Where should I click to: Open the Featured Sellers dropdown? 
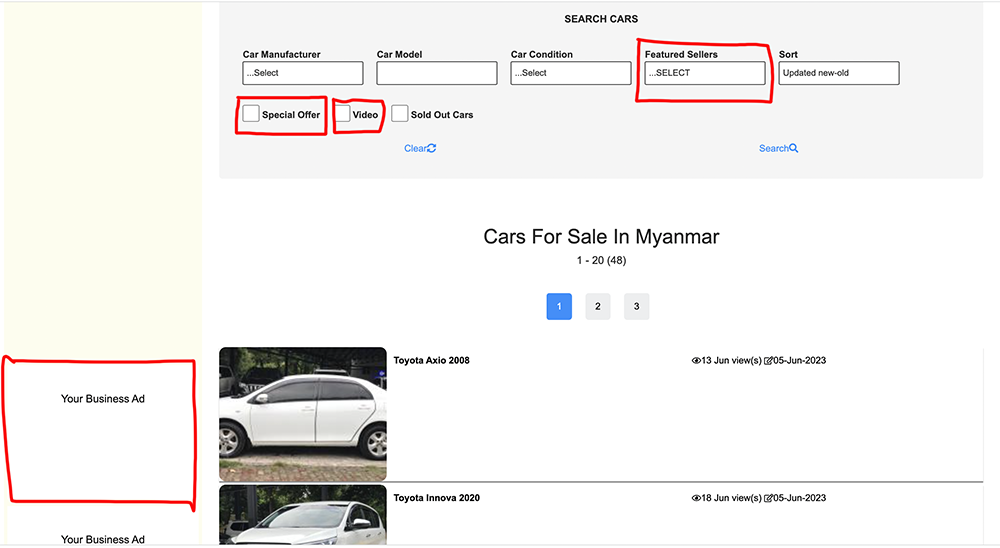(x=705, y=73)
